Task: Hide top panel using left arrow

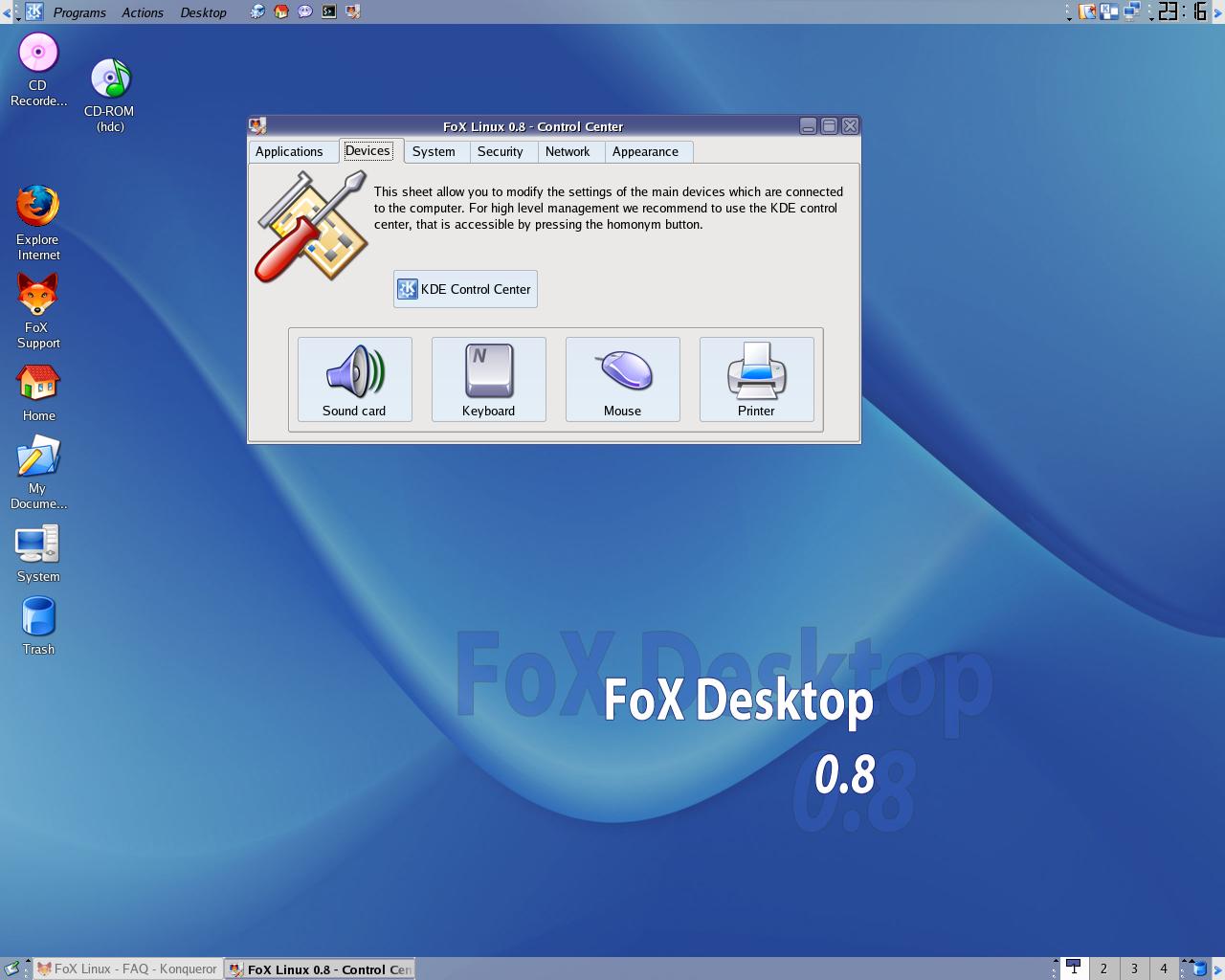Action: point(6,11)
